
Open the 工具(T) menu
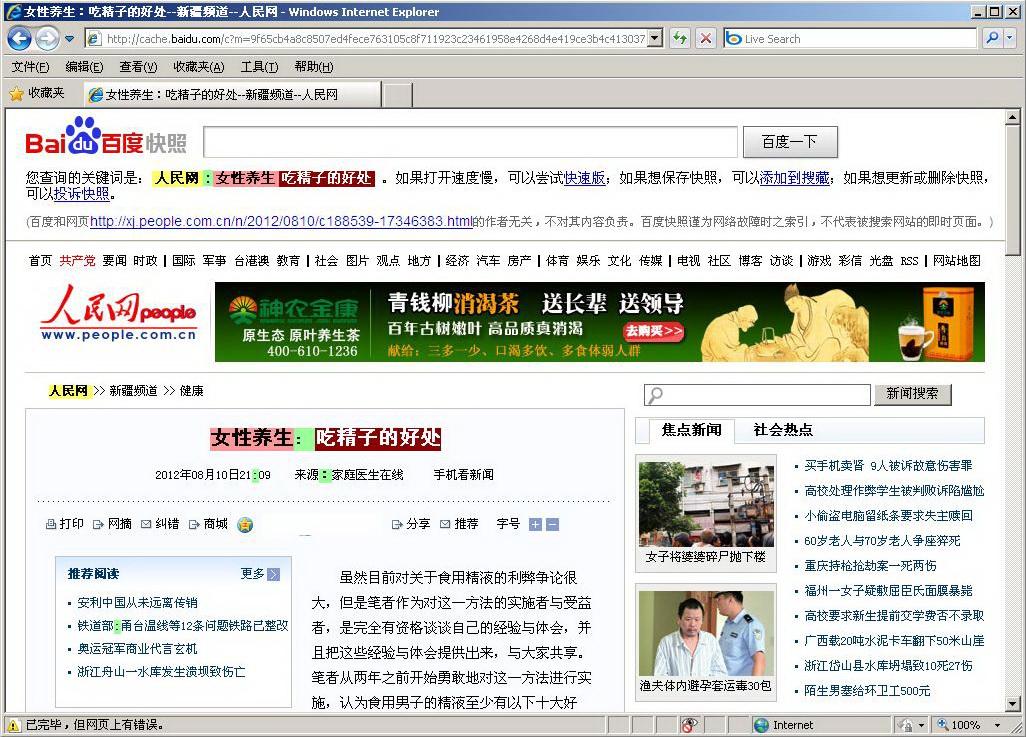[x=259, y=67]
